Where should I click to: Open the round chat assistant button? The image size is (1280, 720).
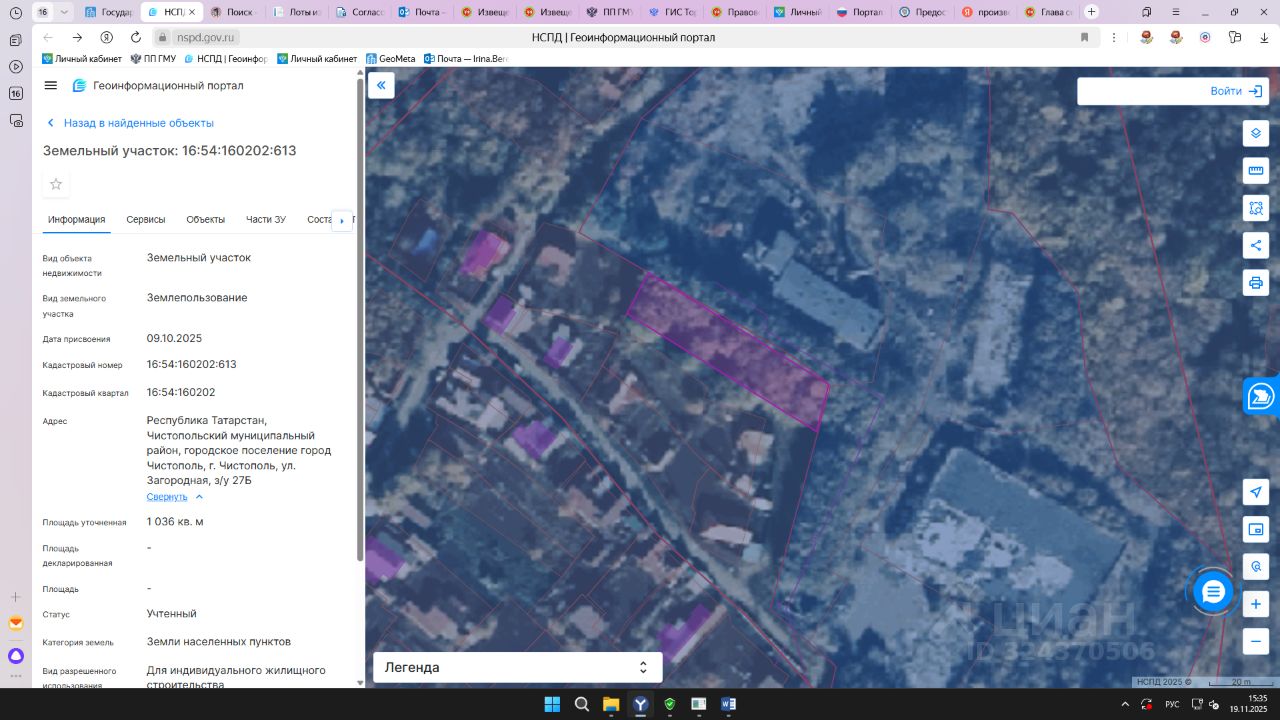pos(1213,593)
